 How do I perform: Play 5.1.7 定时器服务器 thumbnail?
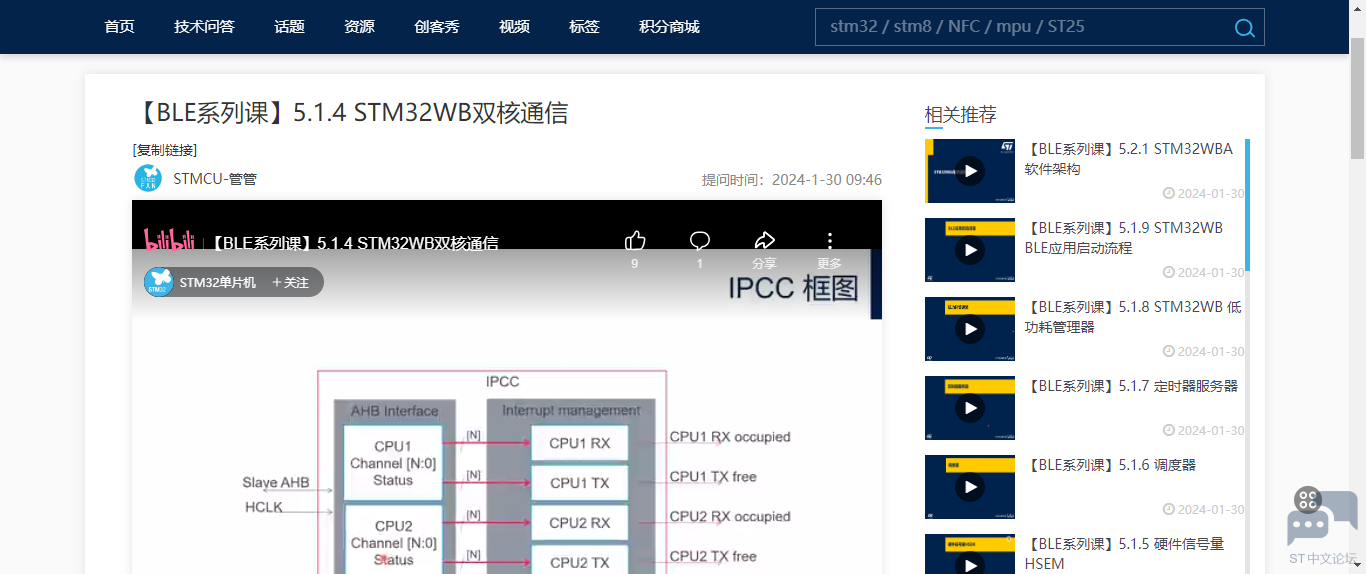coord(969,407)
